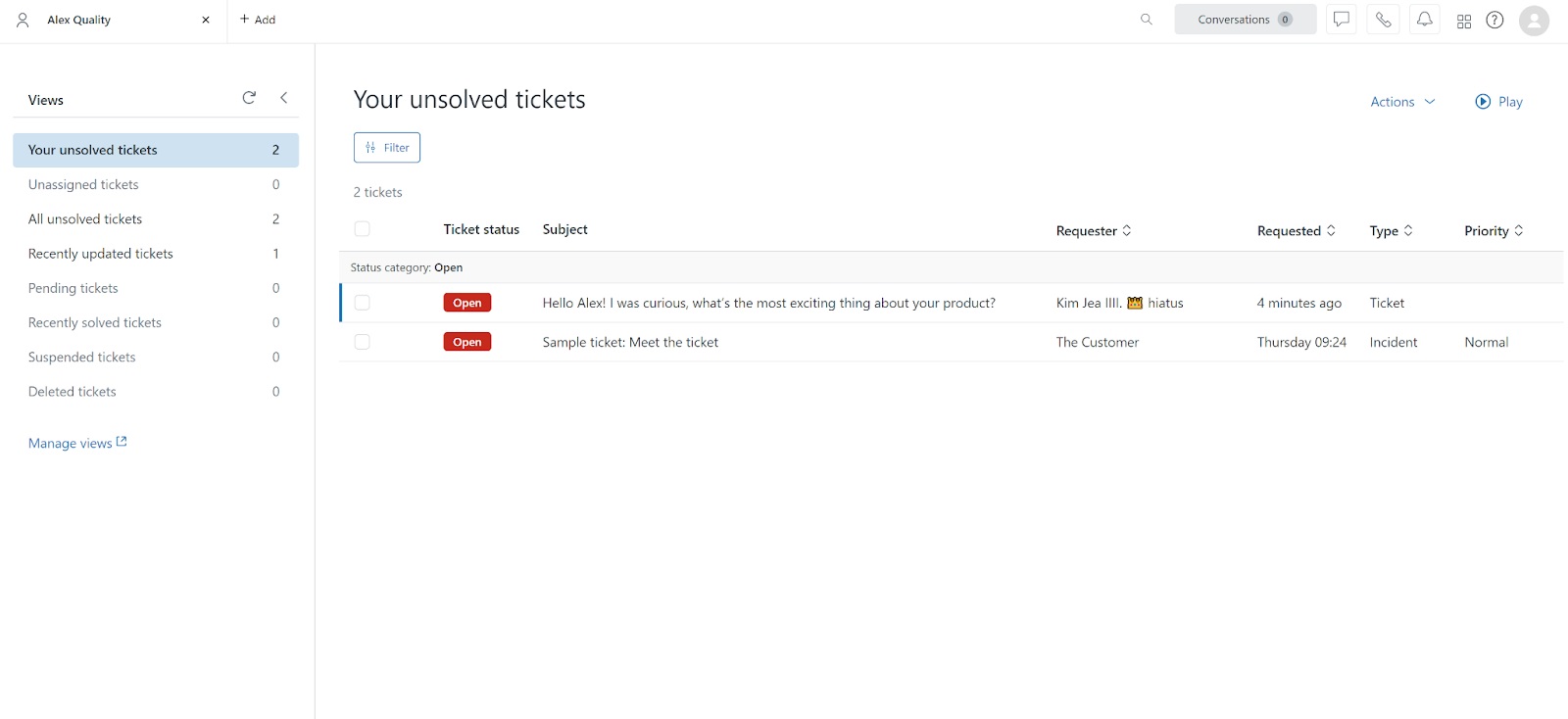Open the notifications bell icon
This screenshot has height=719, width=1568.
(x=1425, y=20)
